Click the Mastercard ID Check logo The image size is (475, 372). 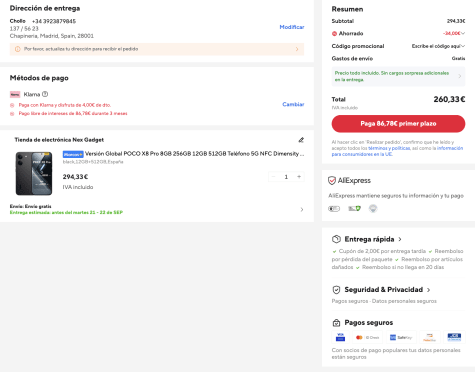pos(368,337)
